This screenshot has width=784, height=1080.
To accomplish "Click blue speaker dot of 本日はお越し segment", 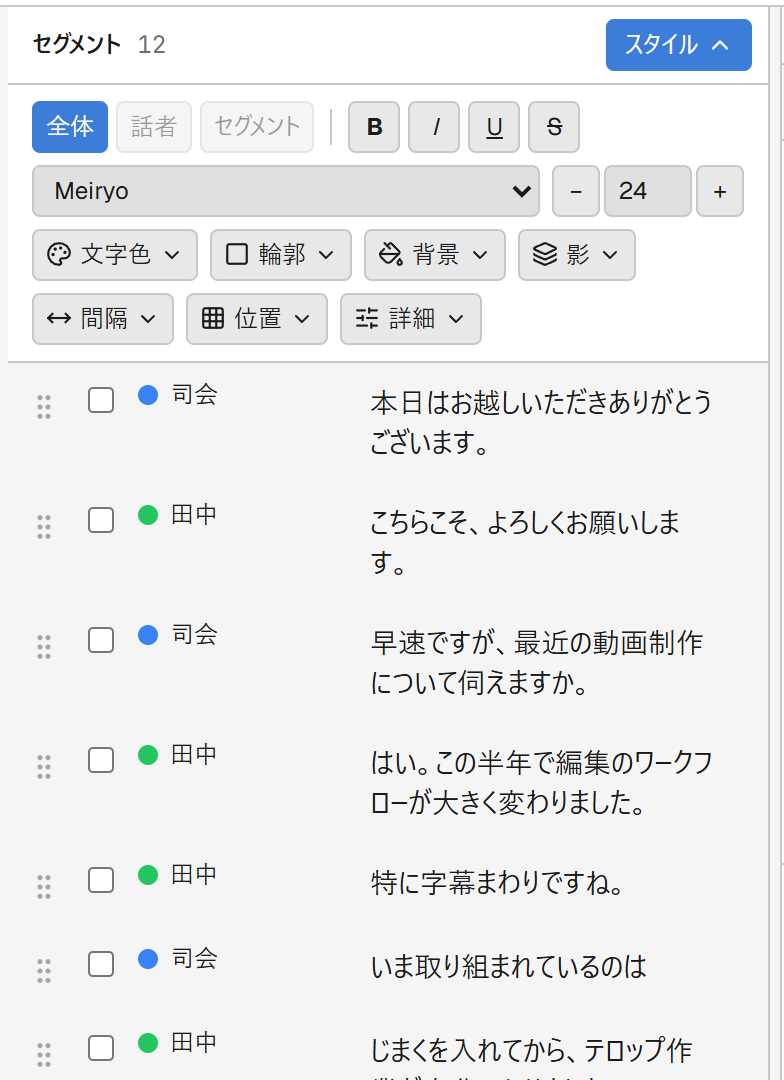I will (148, 395).
